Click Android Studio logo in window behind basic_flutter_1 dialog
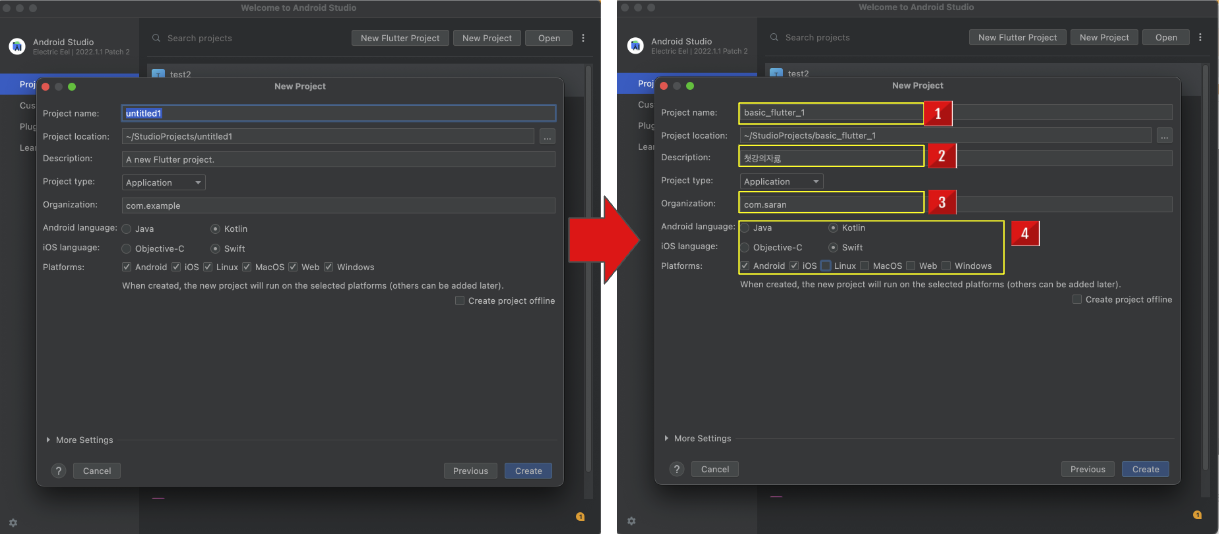The width and height of the screenshot is (1220, 534). point(635,45)
